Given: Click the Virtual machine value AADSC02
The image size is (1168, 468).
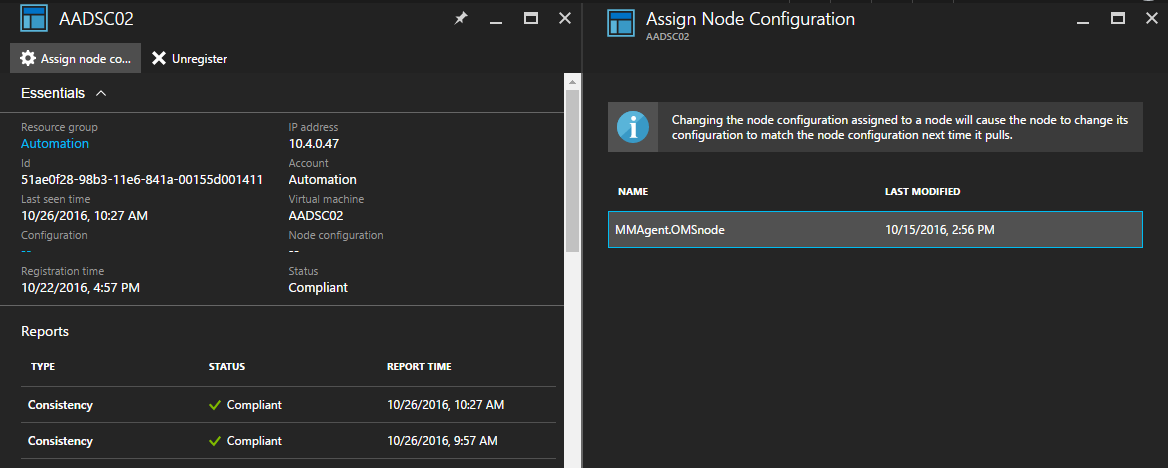Looking at the screenshot, I should tap(316, 215).
